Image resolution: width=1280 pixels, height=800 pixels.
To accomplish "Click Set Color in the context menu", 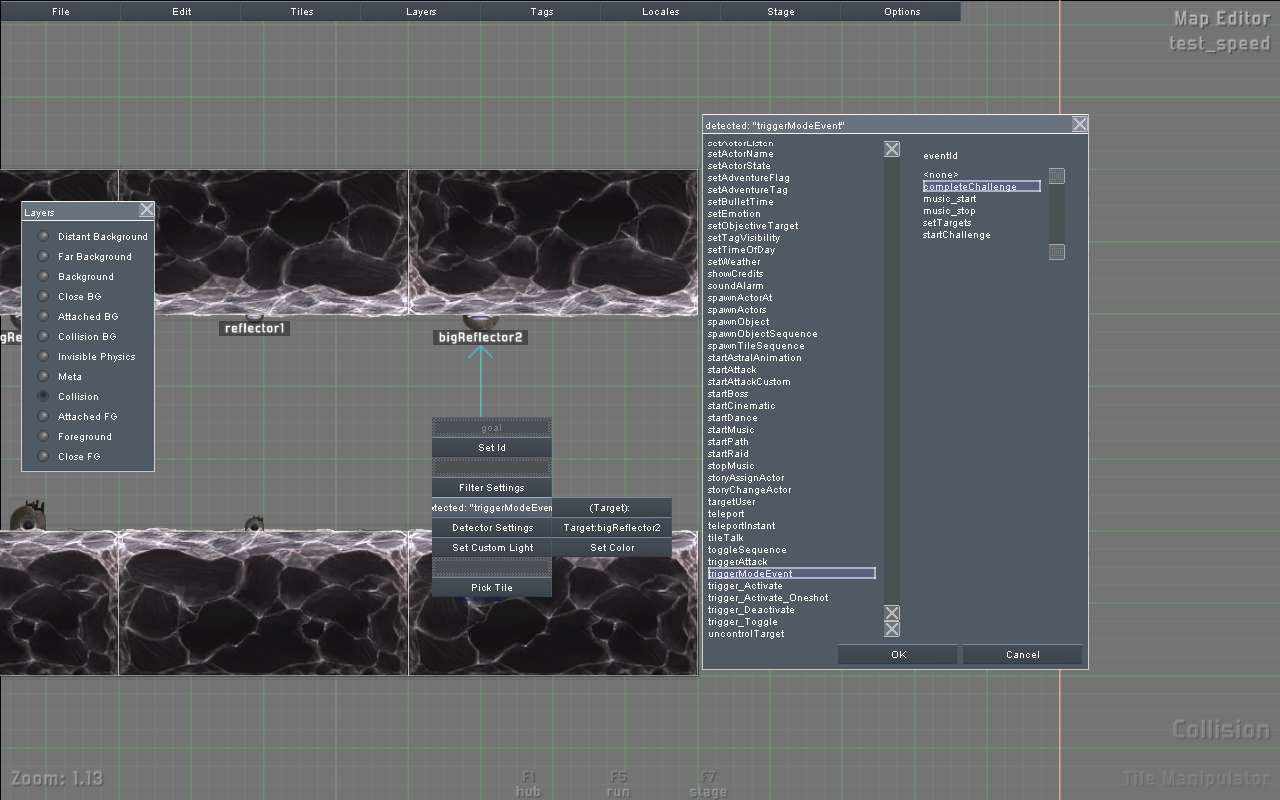I will click(x=612, y=548).
